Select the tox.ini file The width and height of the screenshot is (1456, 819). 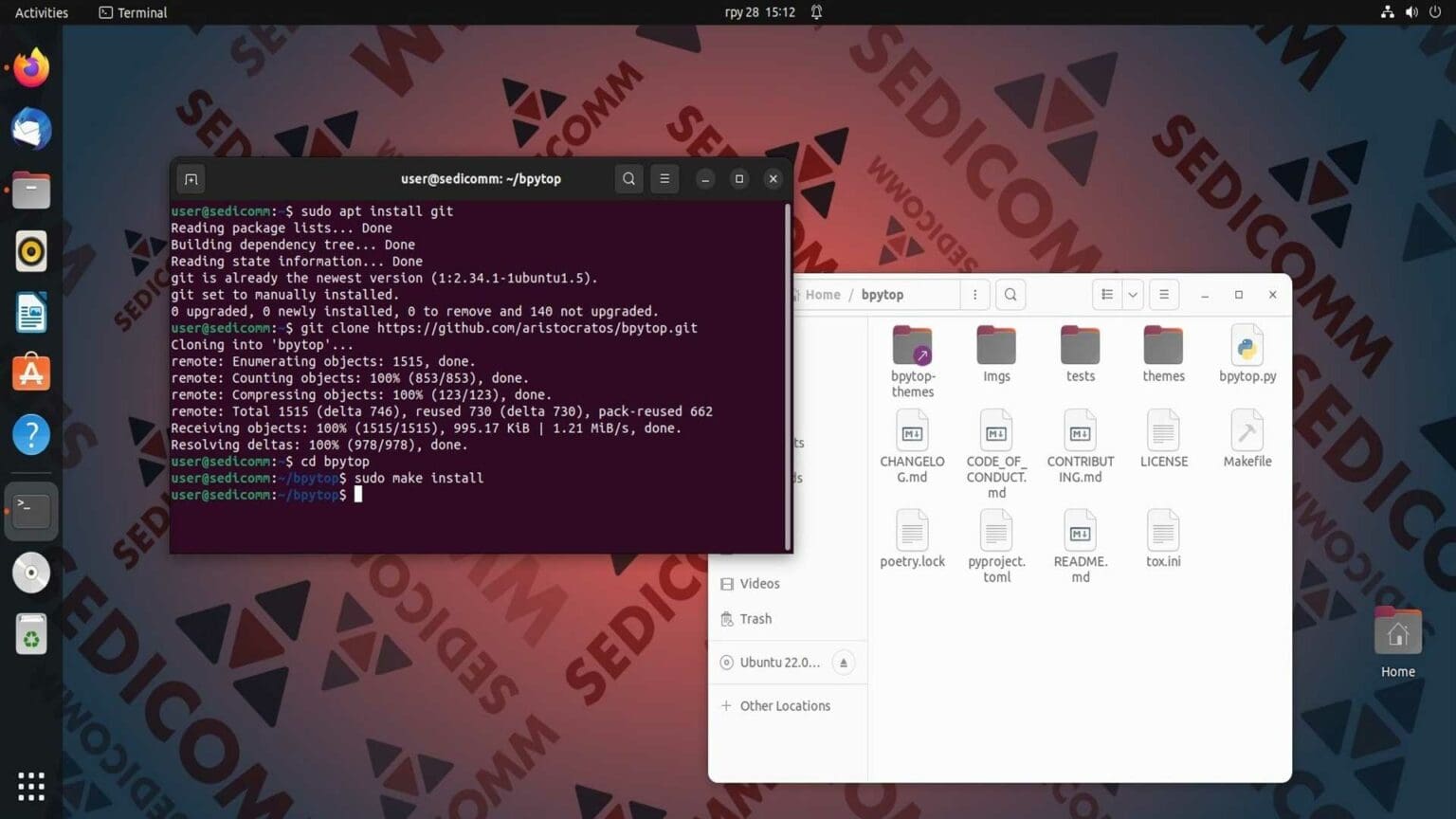click(1163, 539)
